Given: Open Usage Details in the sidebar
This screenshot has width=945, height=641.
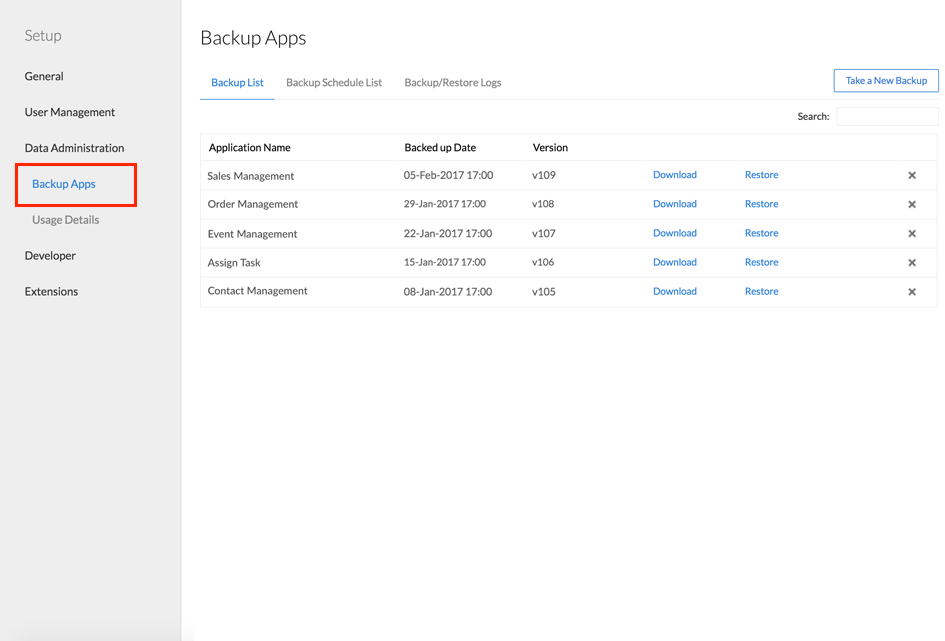Looking at the screenshot, I should click(x=65, y=220).
